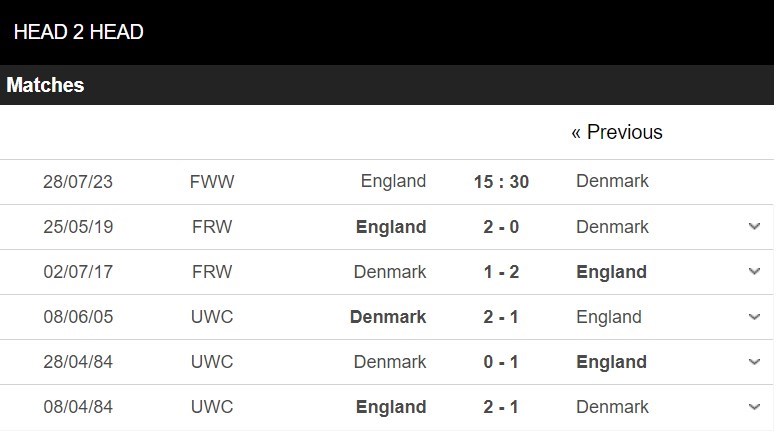This screenshot has height=444, width=777.
Task: Expand the 08/04/84 match details chevron
Action: pos(754,407)
